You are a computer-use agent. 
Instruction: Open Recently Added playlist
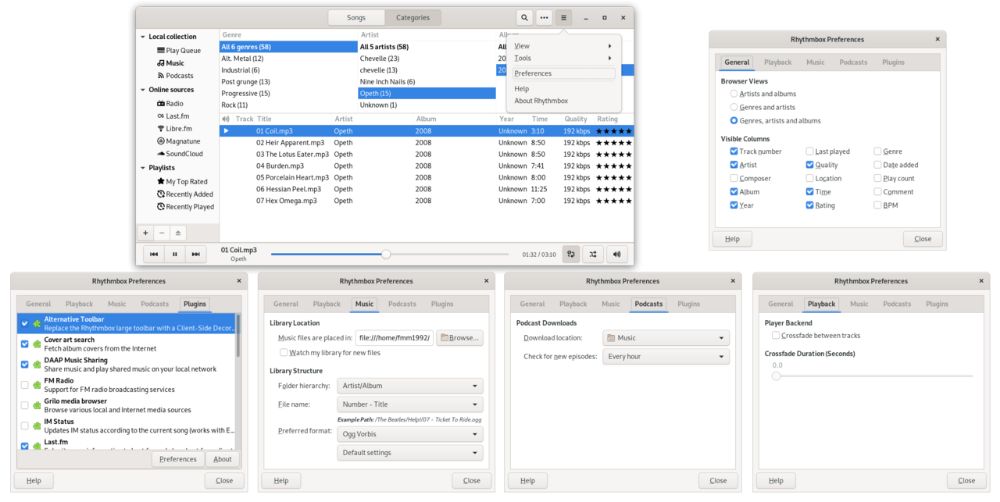tap(185, 194)
